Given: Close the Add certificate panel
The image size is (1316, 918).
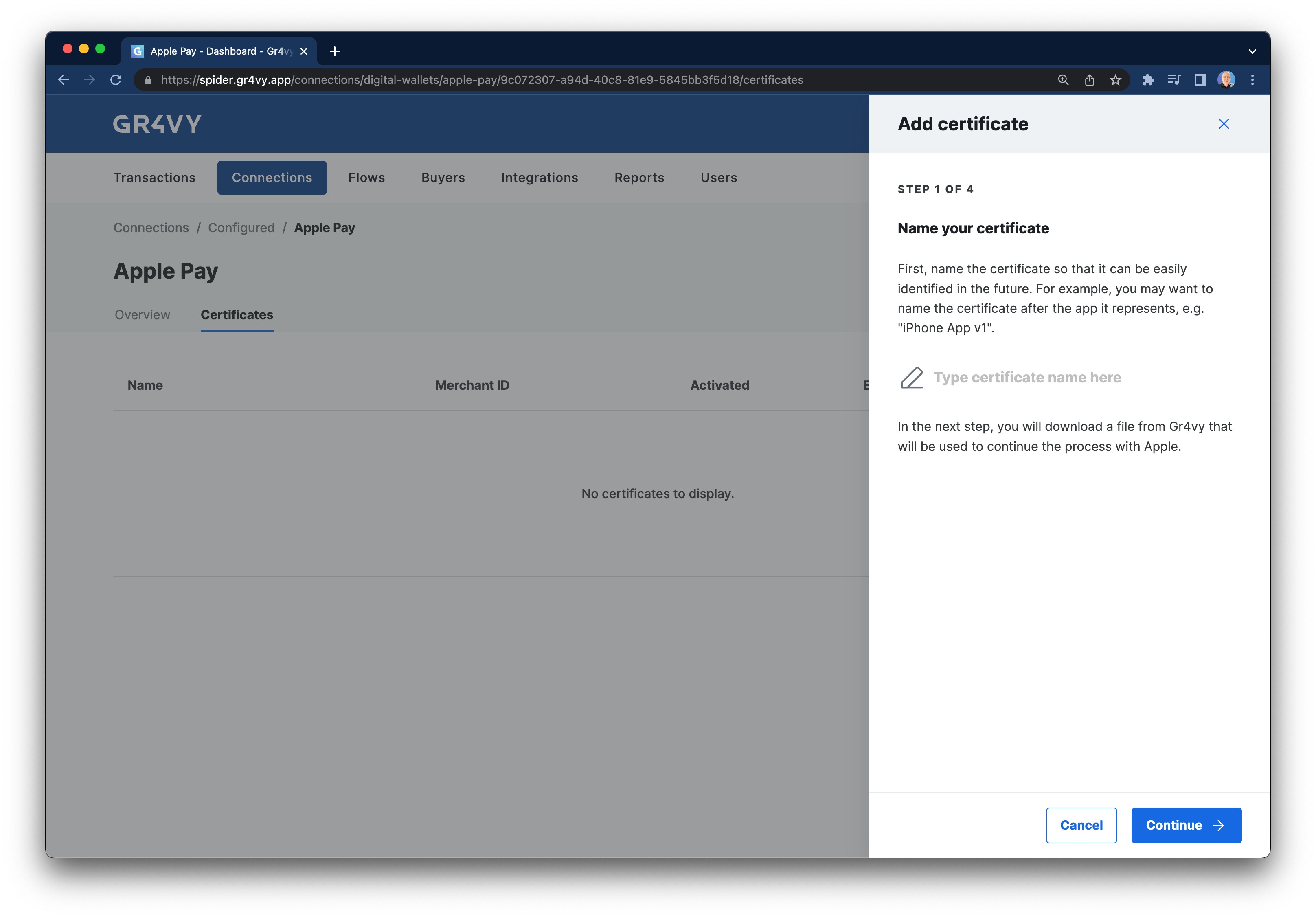Looking at the screenshot, I should 1223,124.
